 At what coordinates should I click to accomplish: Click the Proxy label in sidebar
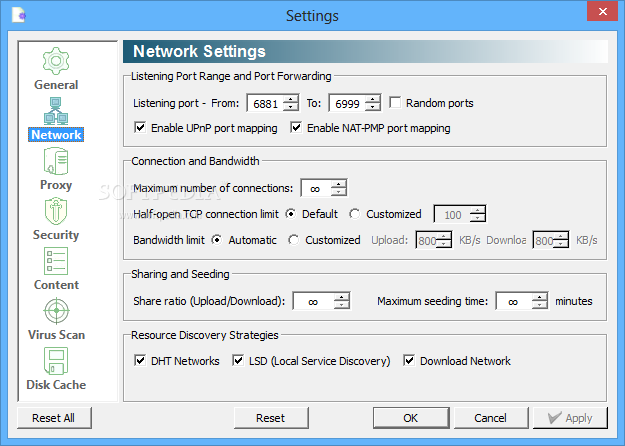pyautogui.click(x=56, y=185)
